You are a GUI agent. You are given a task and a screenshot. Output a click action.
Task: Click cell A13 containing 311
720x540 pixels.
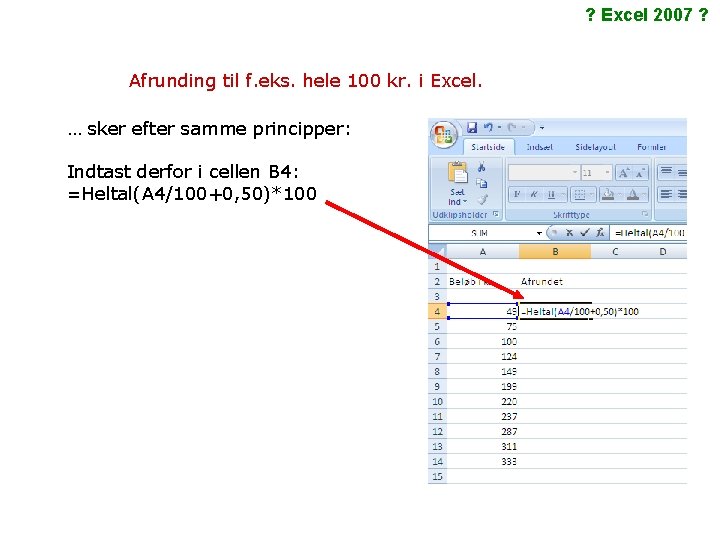pyautogui.click(x=483, y=446)
